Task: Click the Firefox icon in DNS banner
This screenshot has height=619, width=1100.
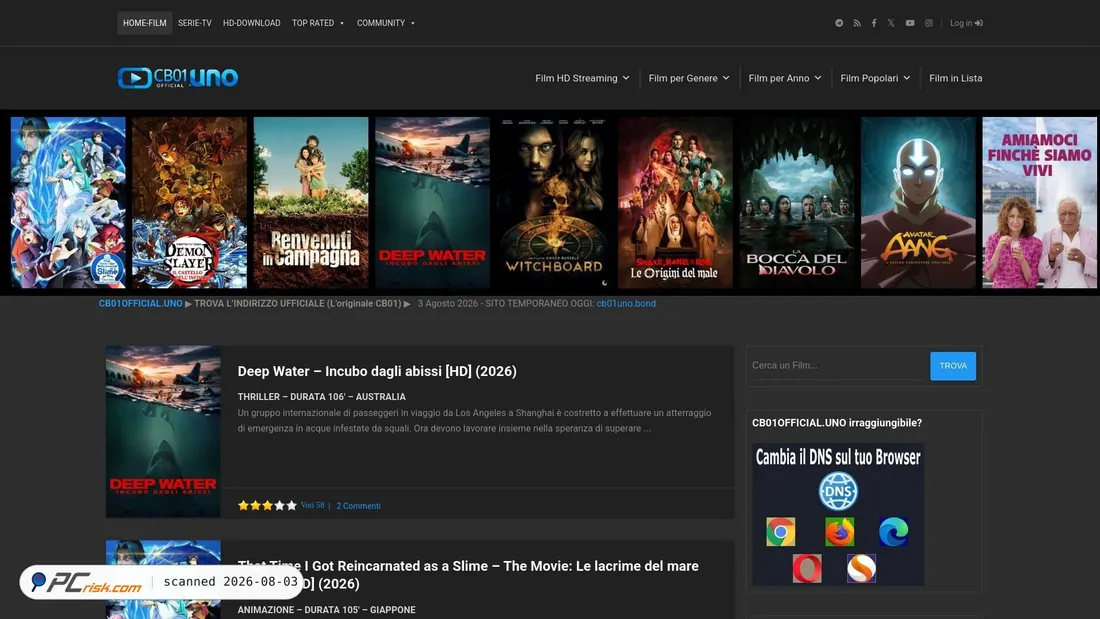Action: pos(840,532)
